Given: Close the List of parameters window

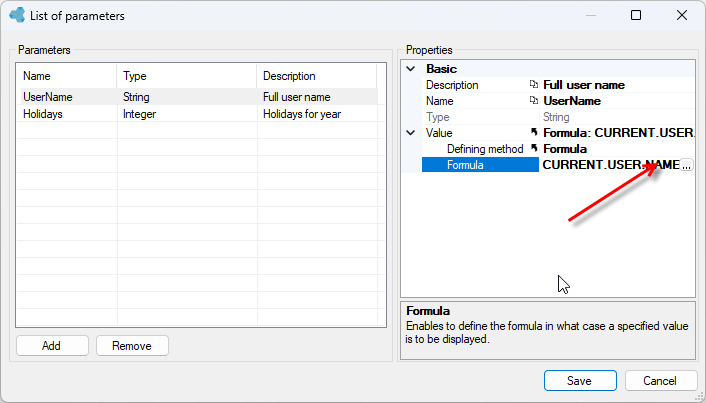Looking at the screenshot, I should [x=682, y=15].
